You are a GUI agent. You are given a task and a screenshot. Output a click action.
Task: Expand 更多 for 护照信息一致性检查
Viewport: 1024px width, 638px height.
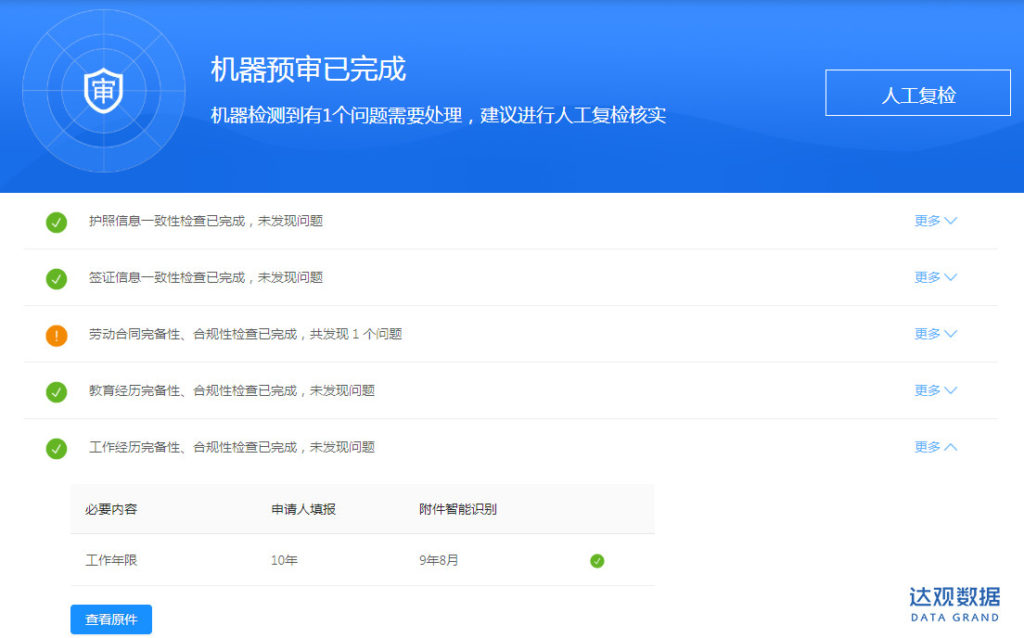pyautogui.click(x=935, y=221)
